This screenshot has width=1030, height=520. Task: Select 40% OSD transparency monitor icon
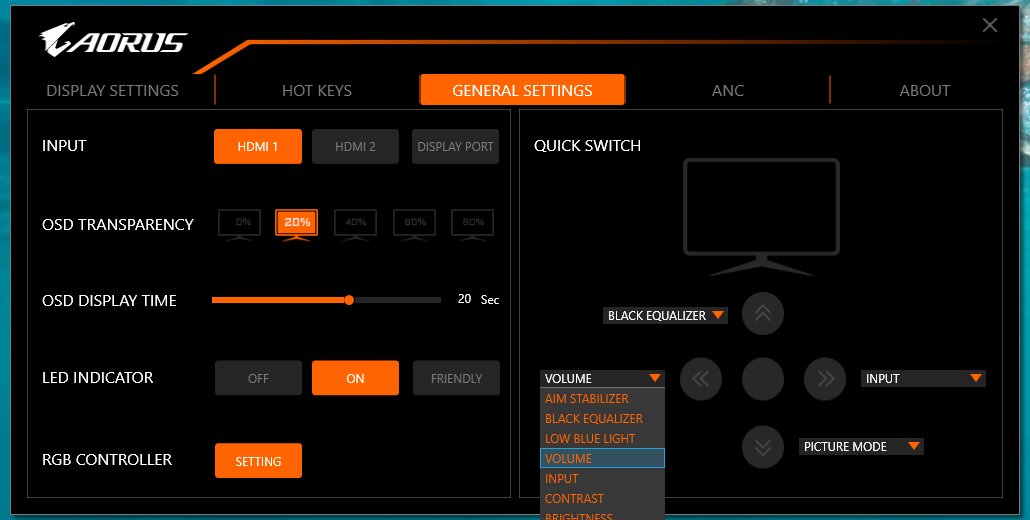pyautogui.click(x=355, y=225)
